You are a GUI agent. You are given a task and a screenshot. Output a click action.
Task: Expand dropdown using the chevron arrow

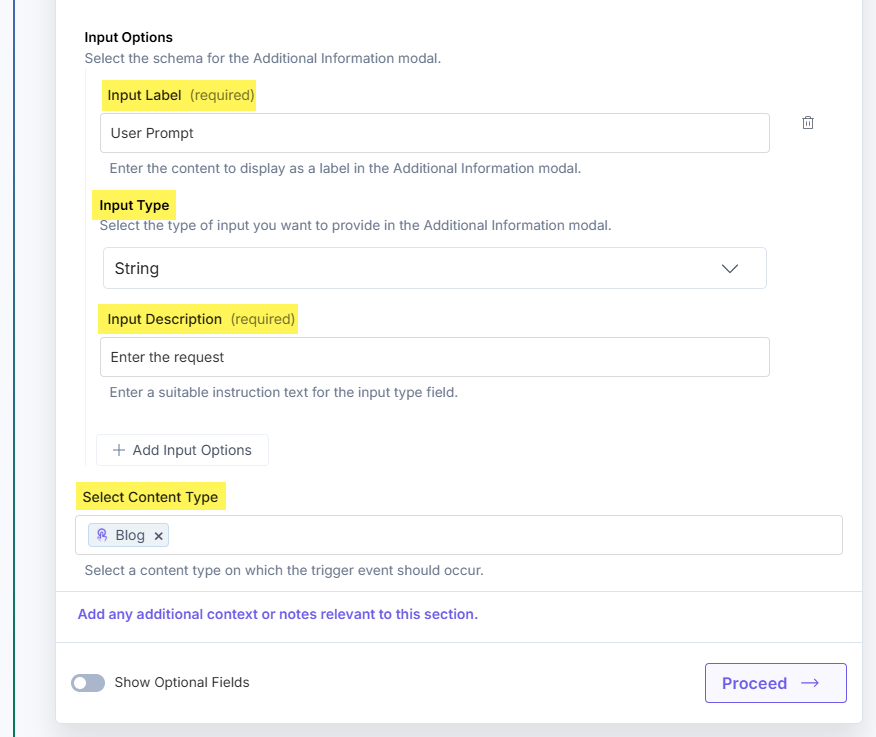(x=730, y=269)
